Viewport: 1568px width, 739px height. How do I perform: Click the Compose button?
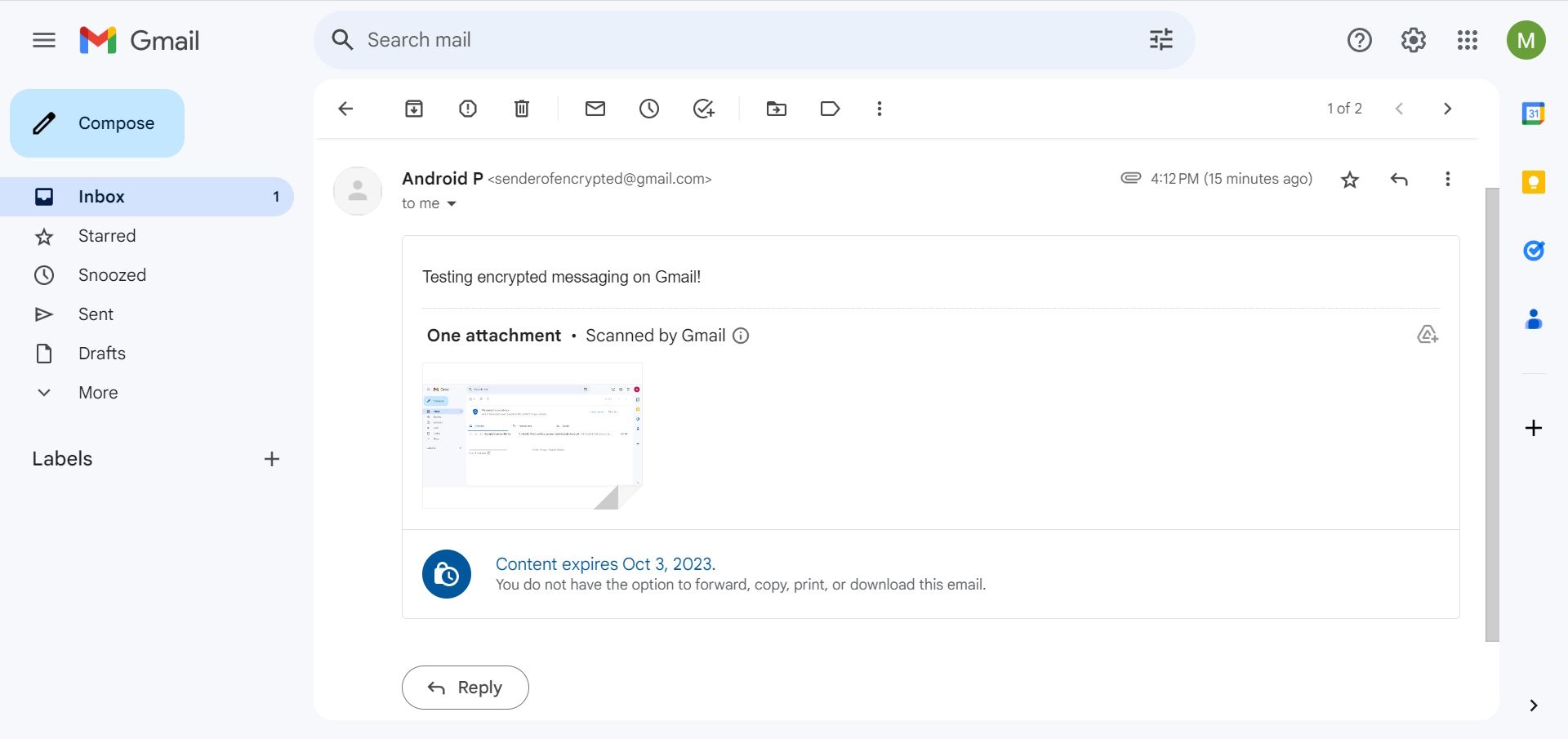click(x=97, y=123)
